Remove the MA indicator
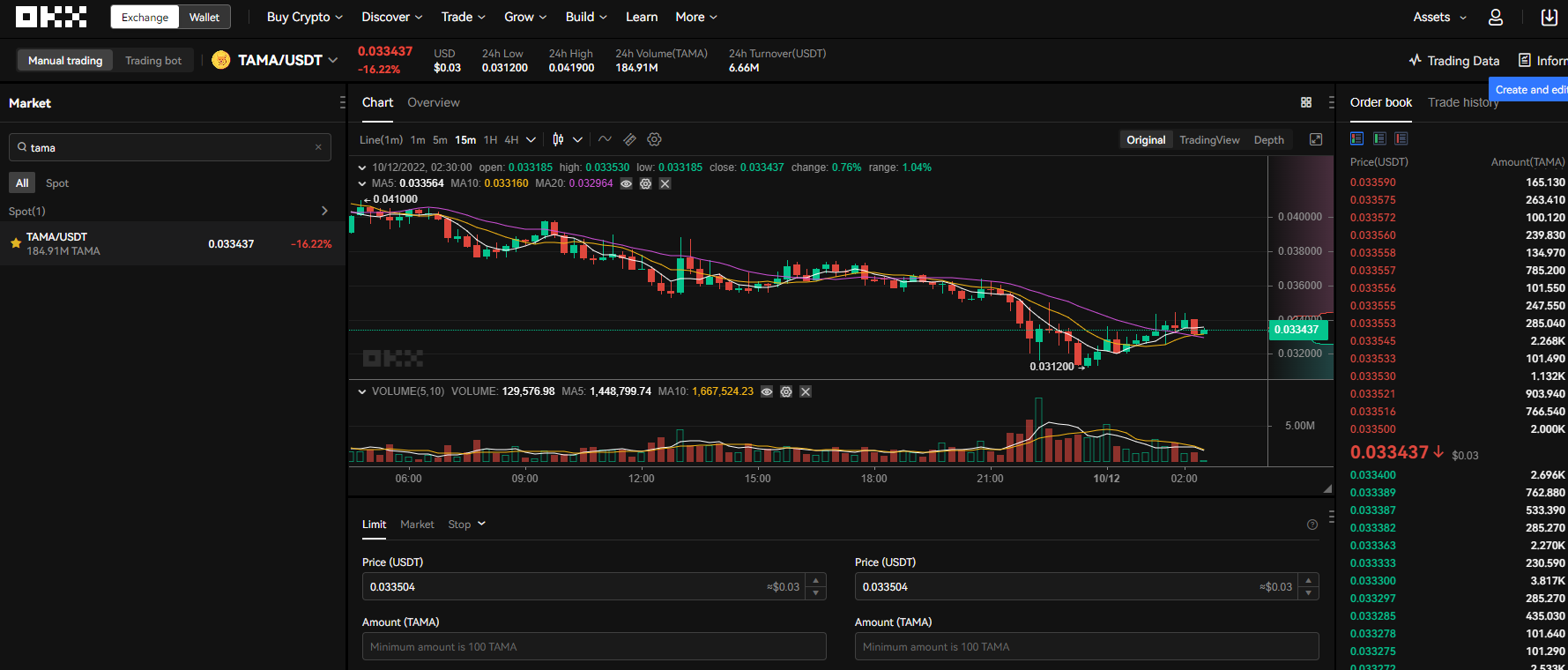The image size is (1568, 670). (x=665, y=183)
